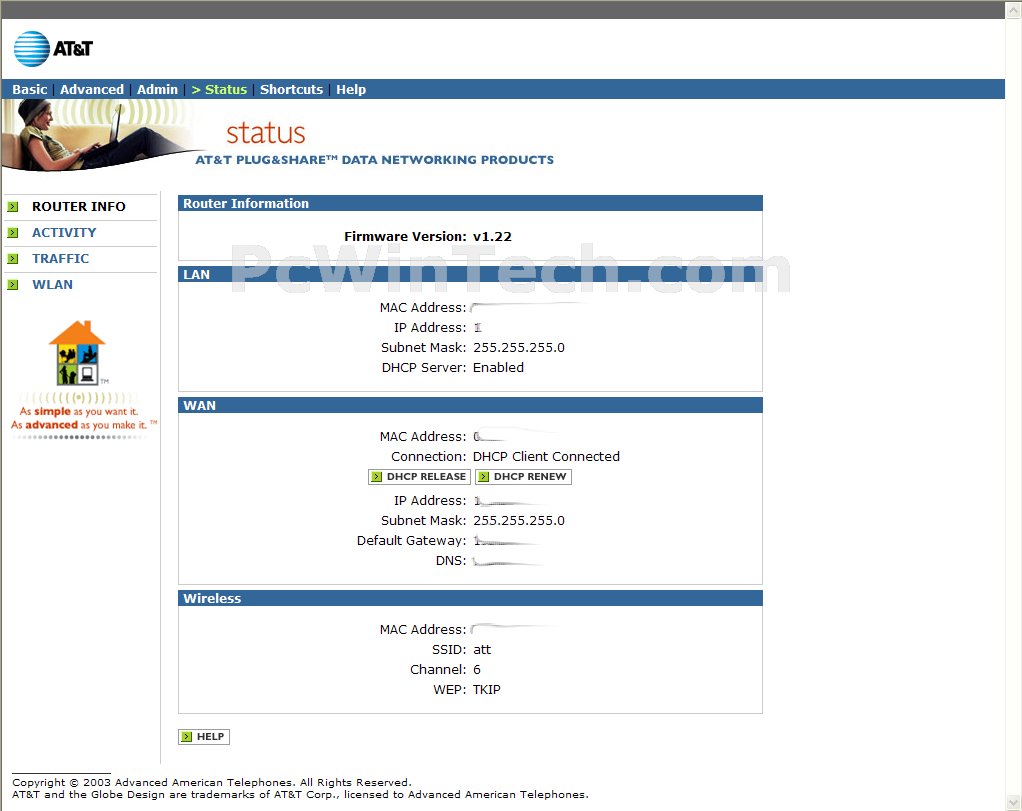The width and height of the screenshot is (1022, 811).
Task: Click 'As simple as you want it' slogan
Action: click(79, 412)
